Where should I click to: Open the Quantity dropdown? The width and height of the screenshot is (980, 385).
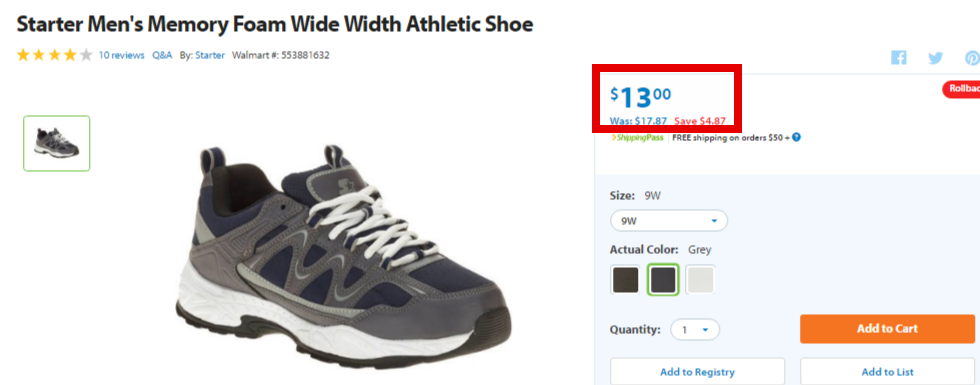695,329
